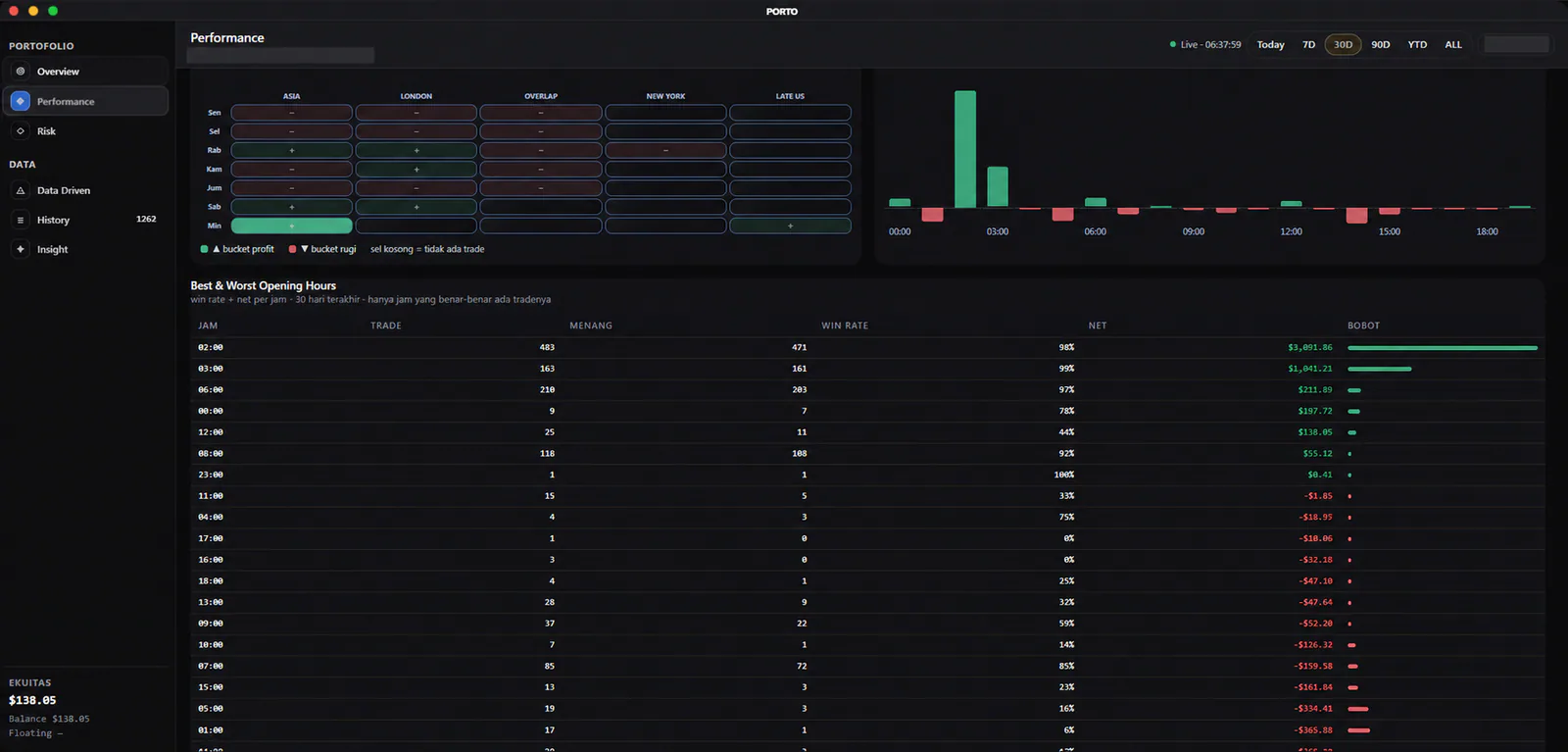
Task: Select the 30D time range
Action: pos(1343,45)
